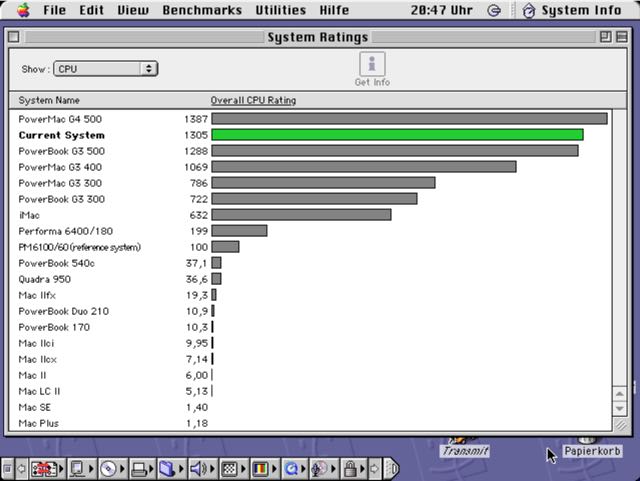Collapse the System Ratings window with windowshade box

point(622,37)
